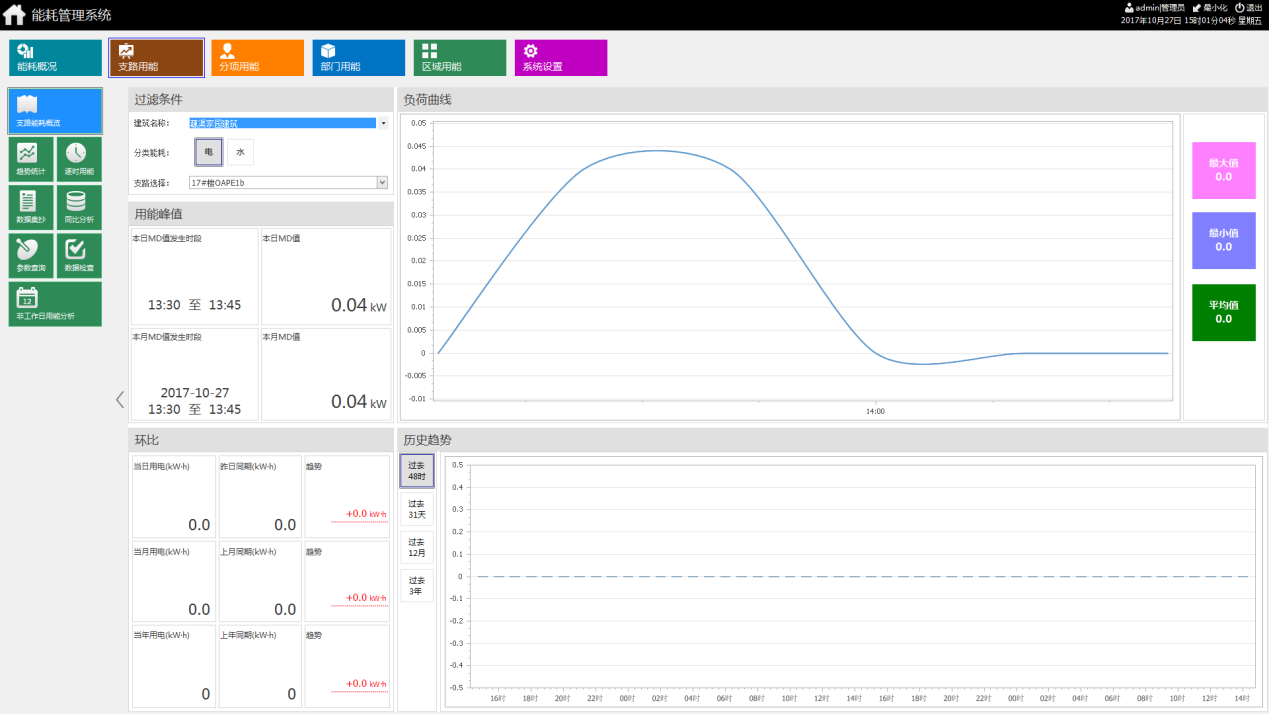The height and width of the screenshot is (714, 1269).
Task: Expand the 支路选择 branch dropdown
Action: click(x=382, y=183)
